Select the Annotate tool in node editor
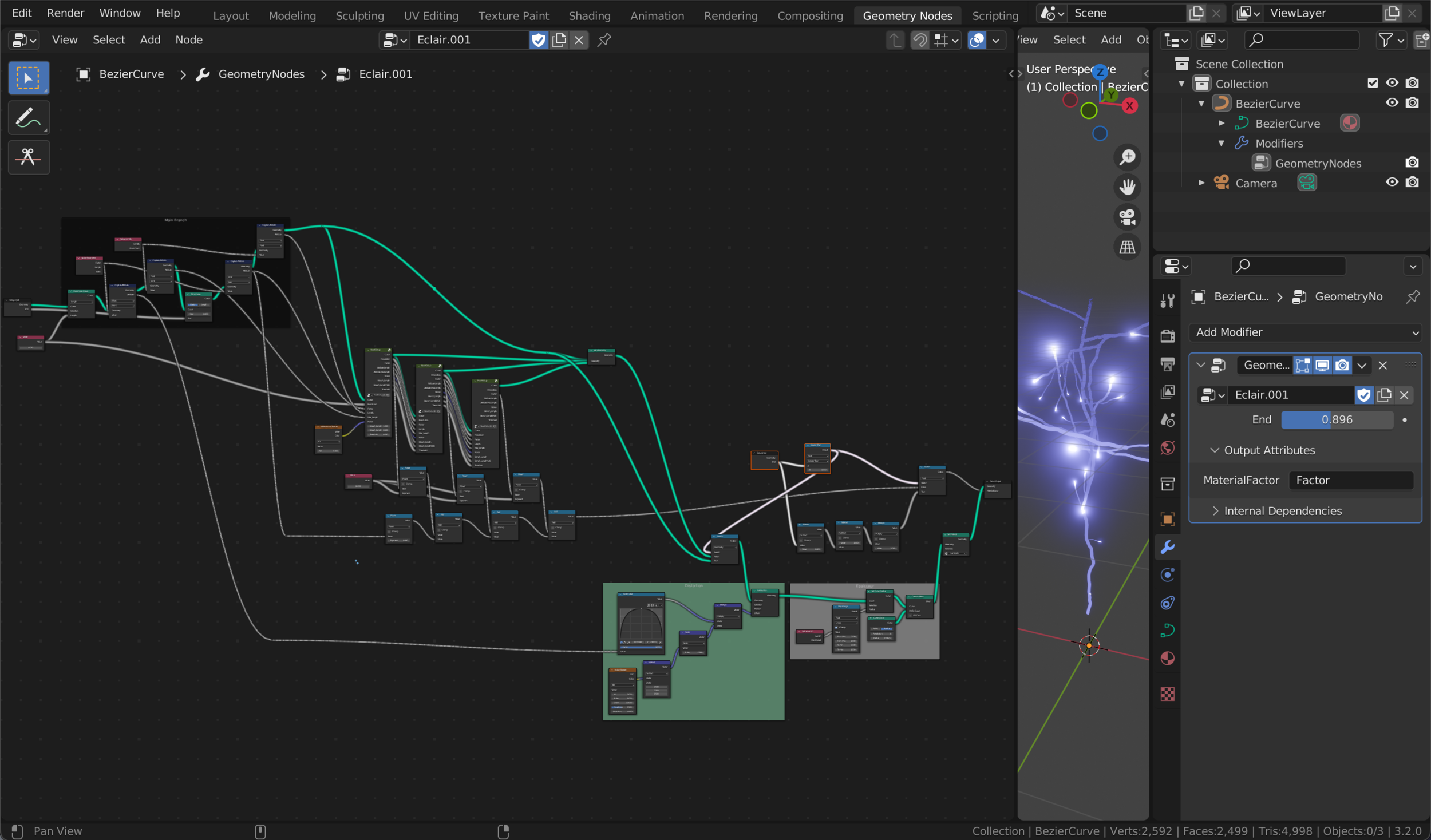 28,118
